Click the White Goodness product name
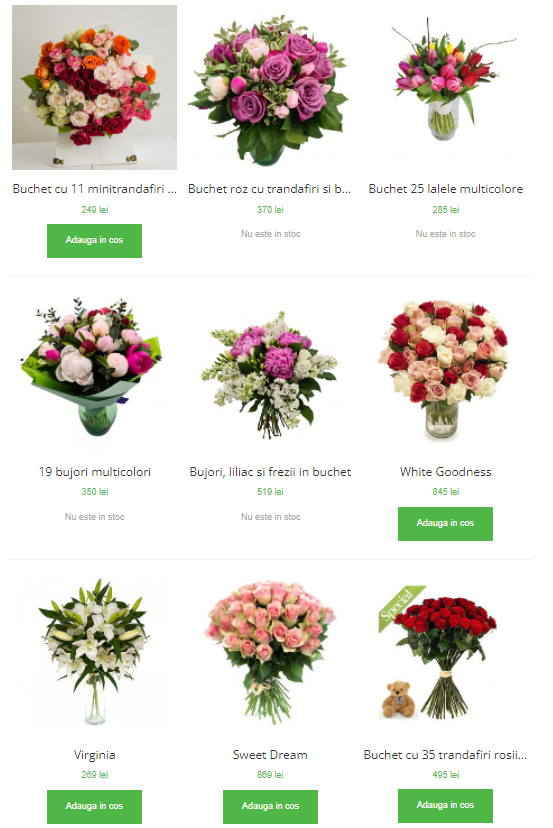The height and width of the screenshot is (828, 553). click(x=445, y=472)
